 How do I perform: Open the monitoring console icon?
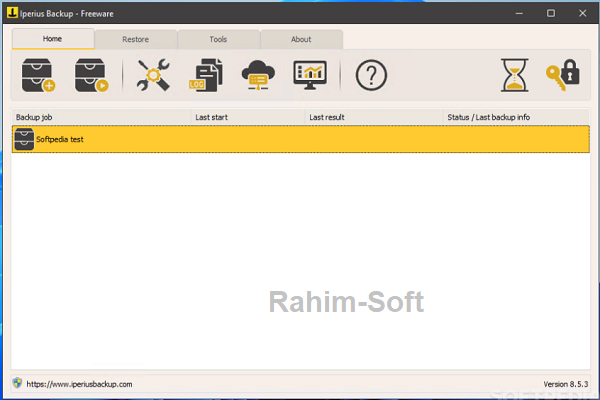pyautogui.click(x=310, y=75)
